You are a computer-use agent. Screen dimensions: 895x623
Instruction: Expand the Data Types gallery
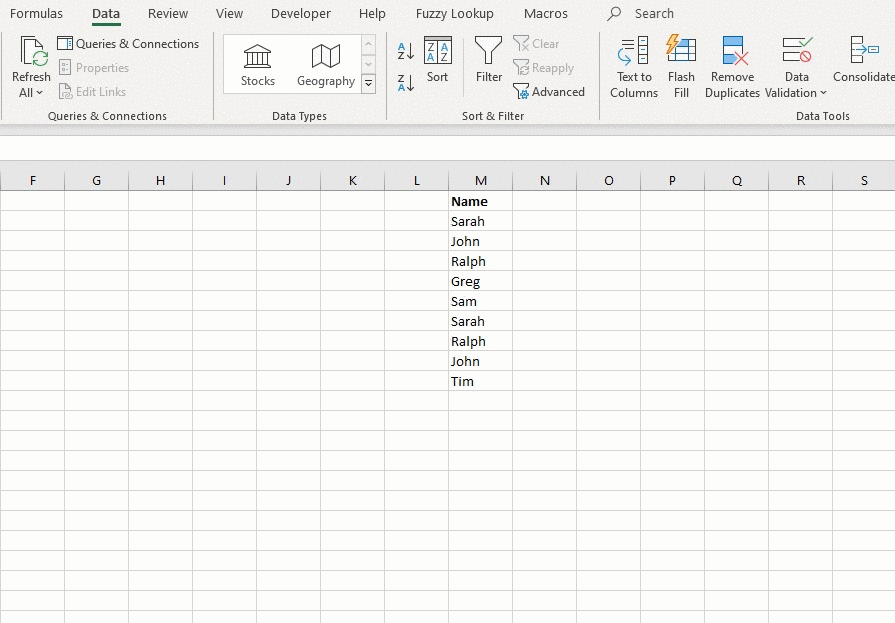coord(369,84)
